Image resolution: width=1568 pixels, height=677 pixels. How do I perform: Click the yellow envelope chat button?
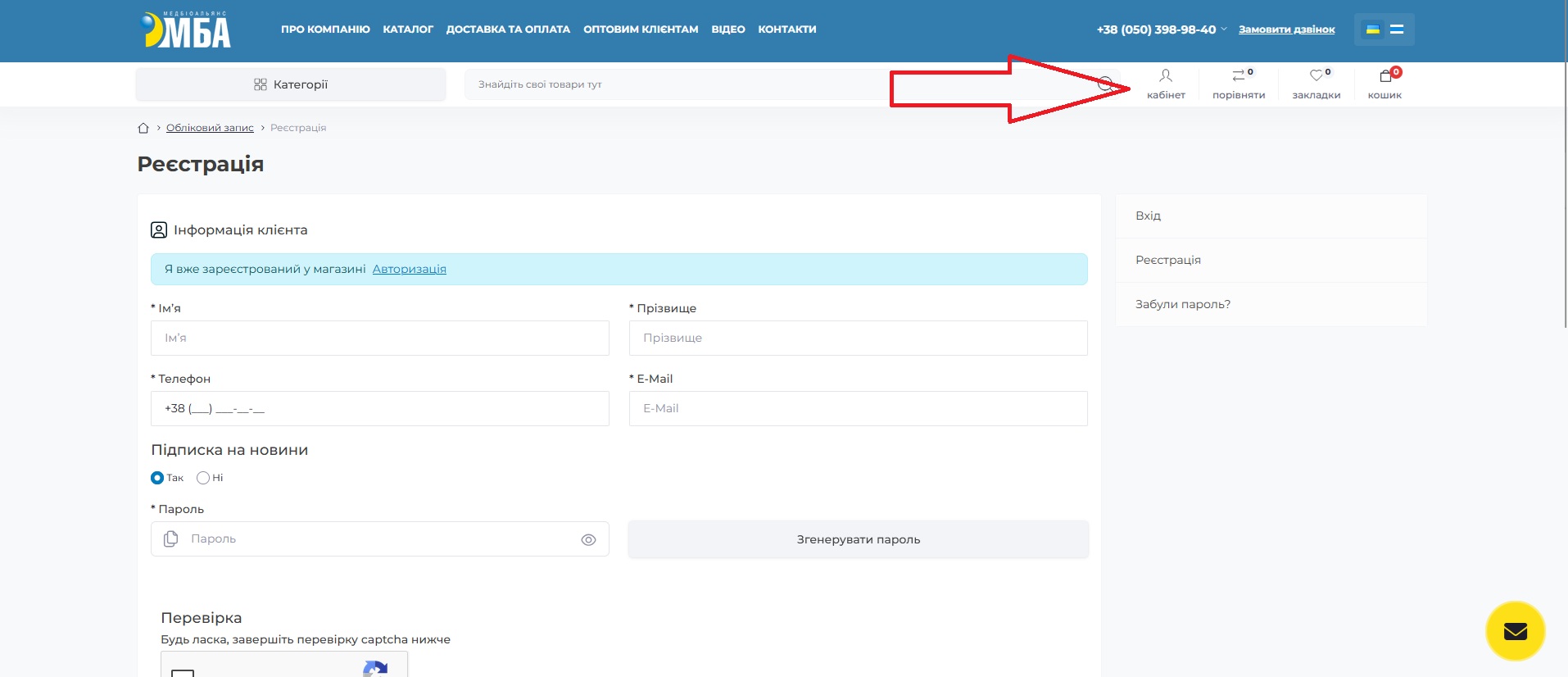click(1515, 631)
